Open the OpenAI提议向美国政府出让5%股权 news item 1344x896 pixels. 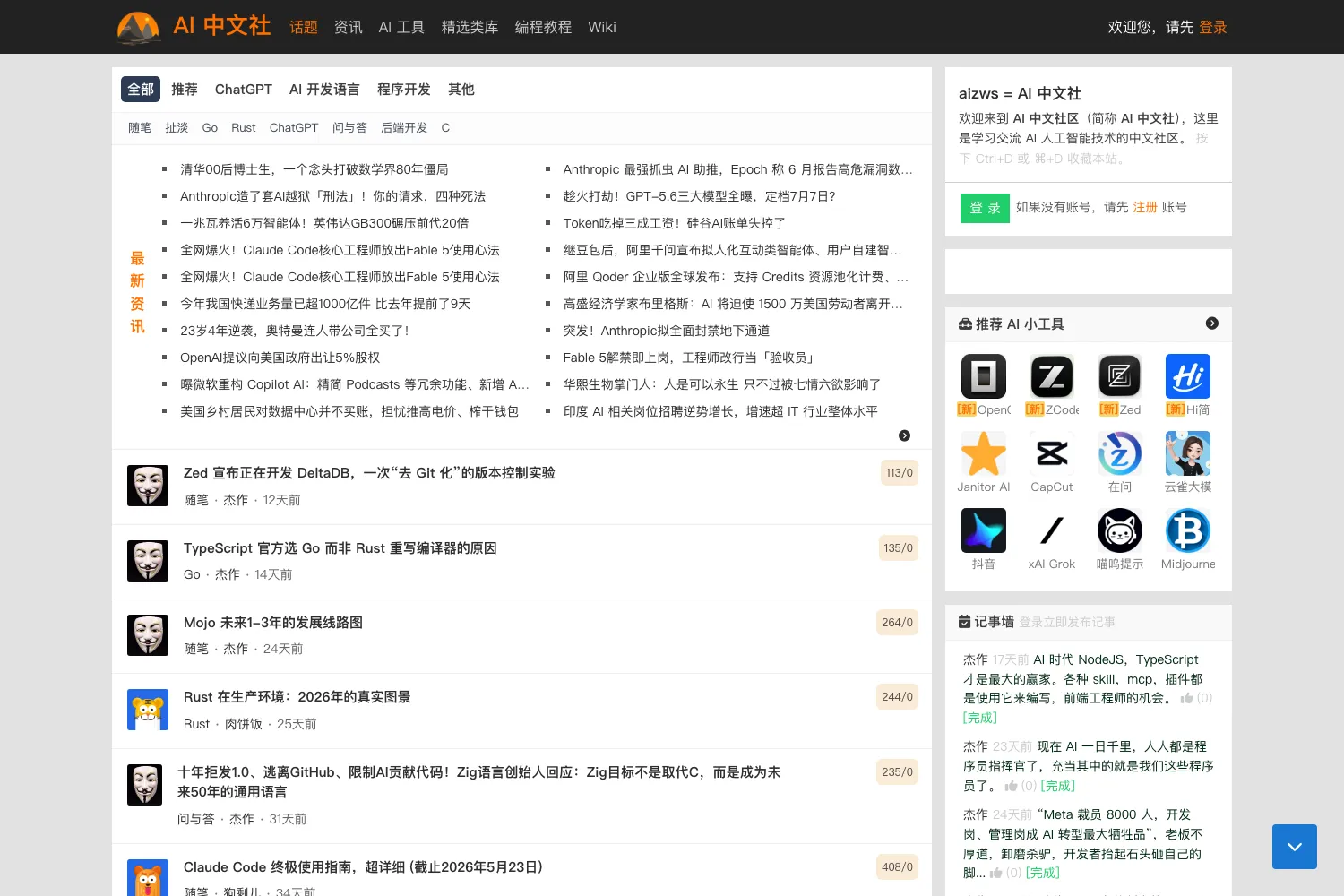(280, 358)
